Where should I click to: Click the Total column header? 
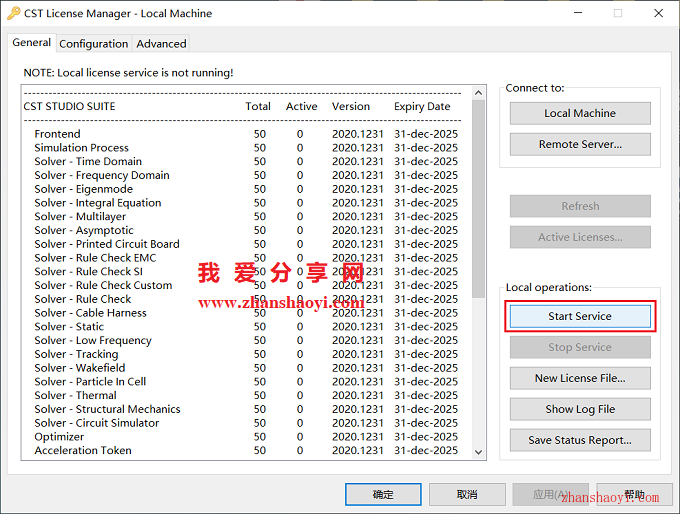click(258, 107)
